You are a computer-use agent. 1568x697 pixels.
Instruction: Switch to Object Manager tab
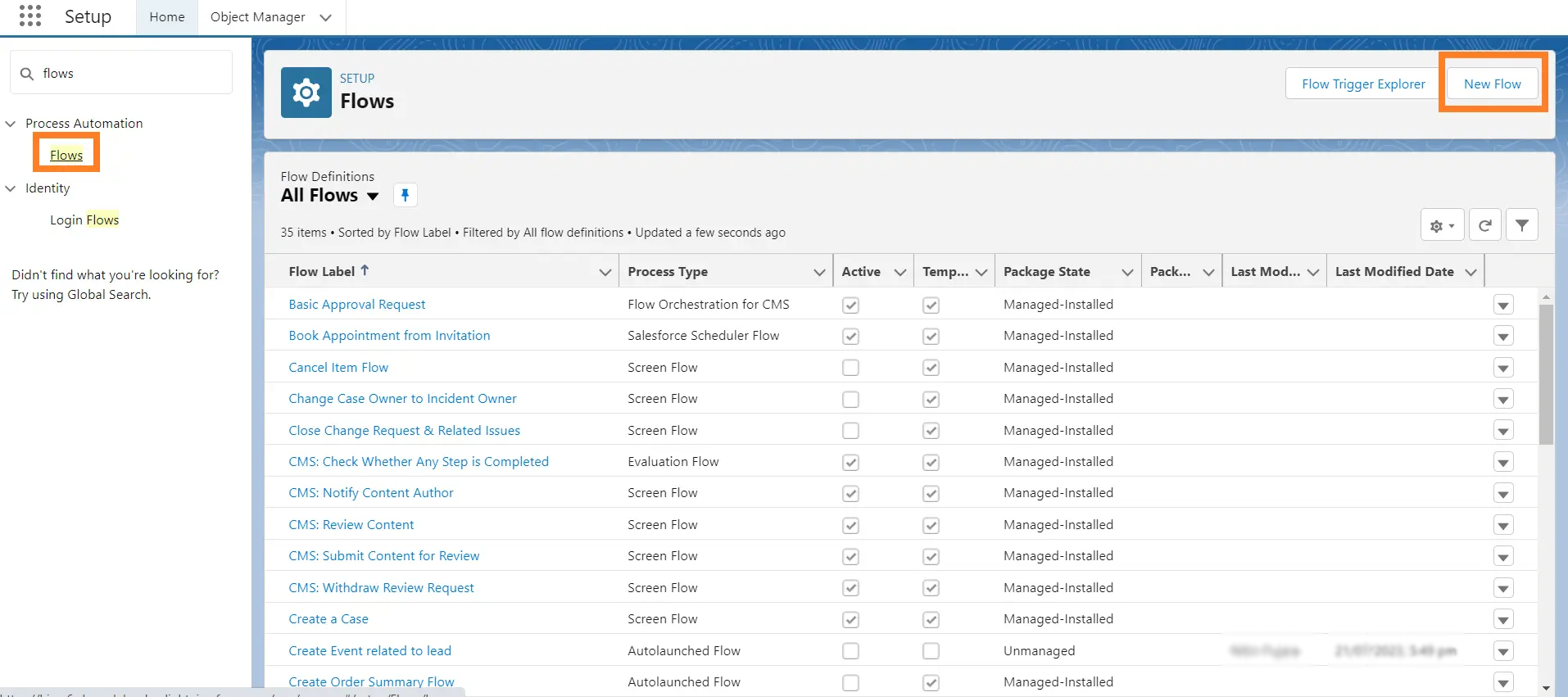coord(257,17)
